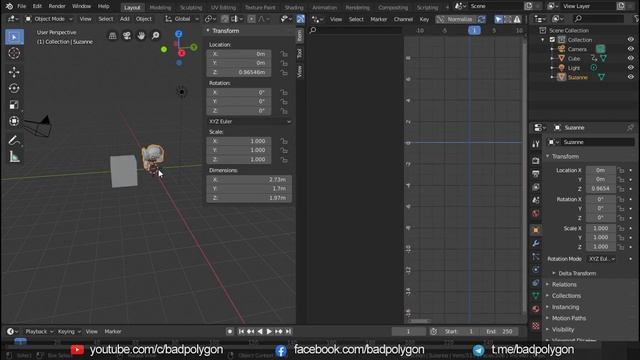640x360 pixels.
Task: Hide Suzanne in the outliner
Action: (631, 77)
